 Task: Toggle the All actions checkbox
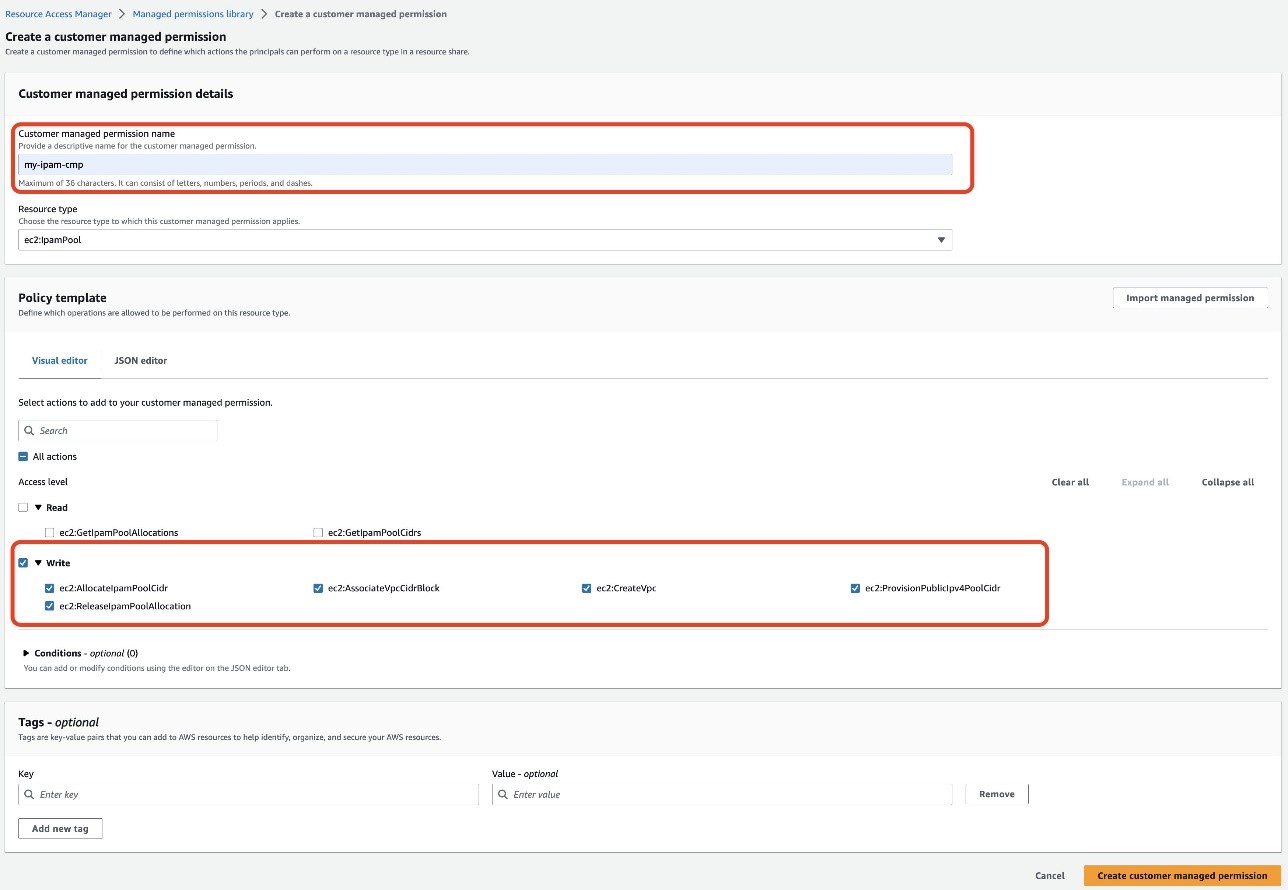click(23, 457)
